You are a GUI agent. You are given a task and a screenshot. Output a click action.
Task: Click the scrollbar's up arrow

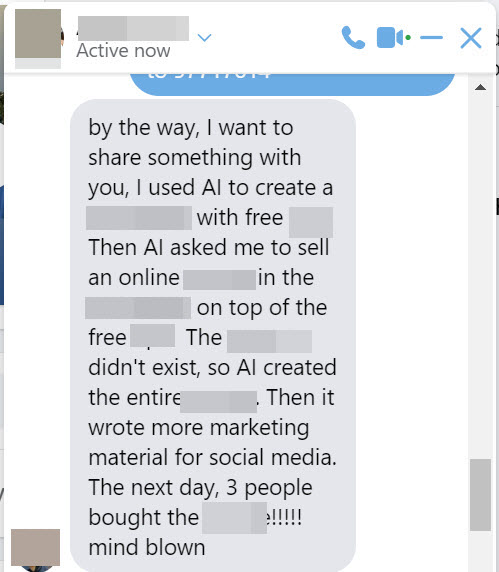coord(480,87)
